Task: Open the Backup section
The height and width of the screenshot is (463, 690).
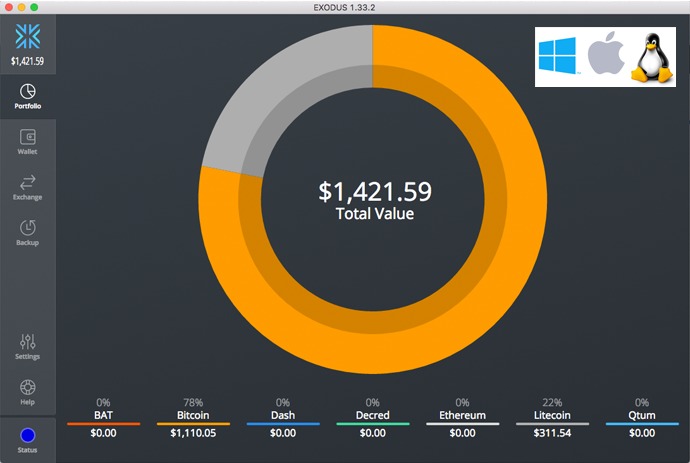Action: click(28, 233)
